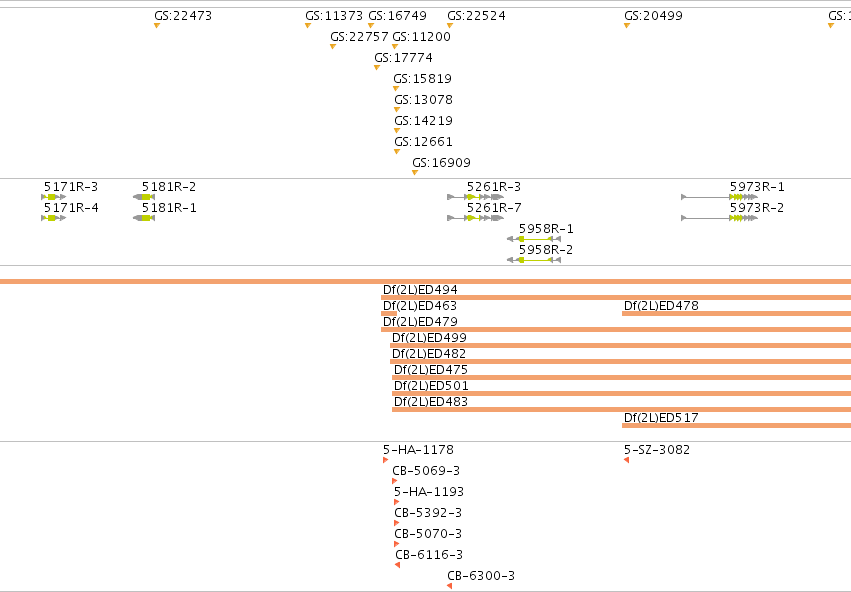
Task: Select the Df(2L)ED475 deficiency bar
Action: click(621, 378)
